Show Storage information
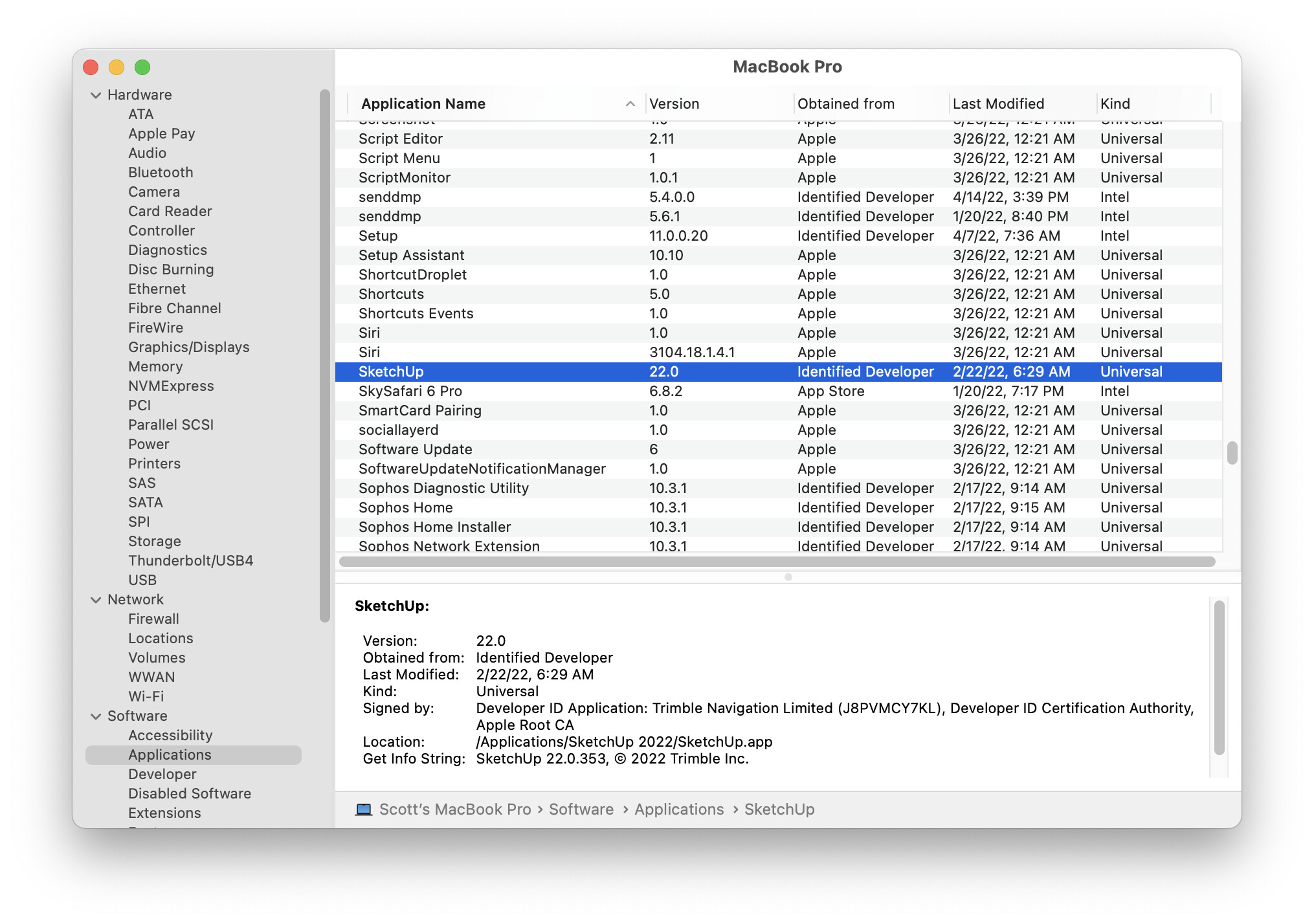Viewport: 1314px width, 924px height. click(x=154, y=542)
